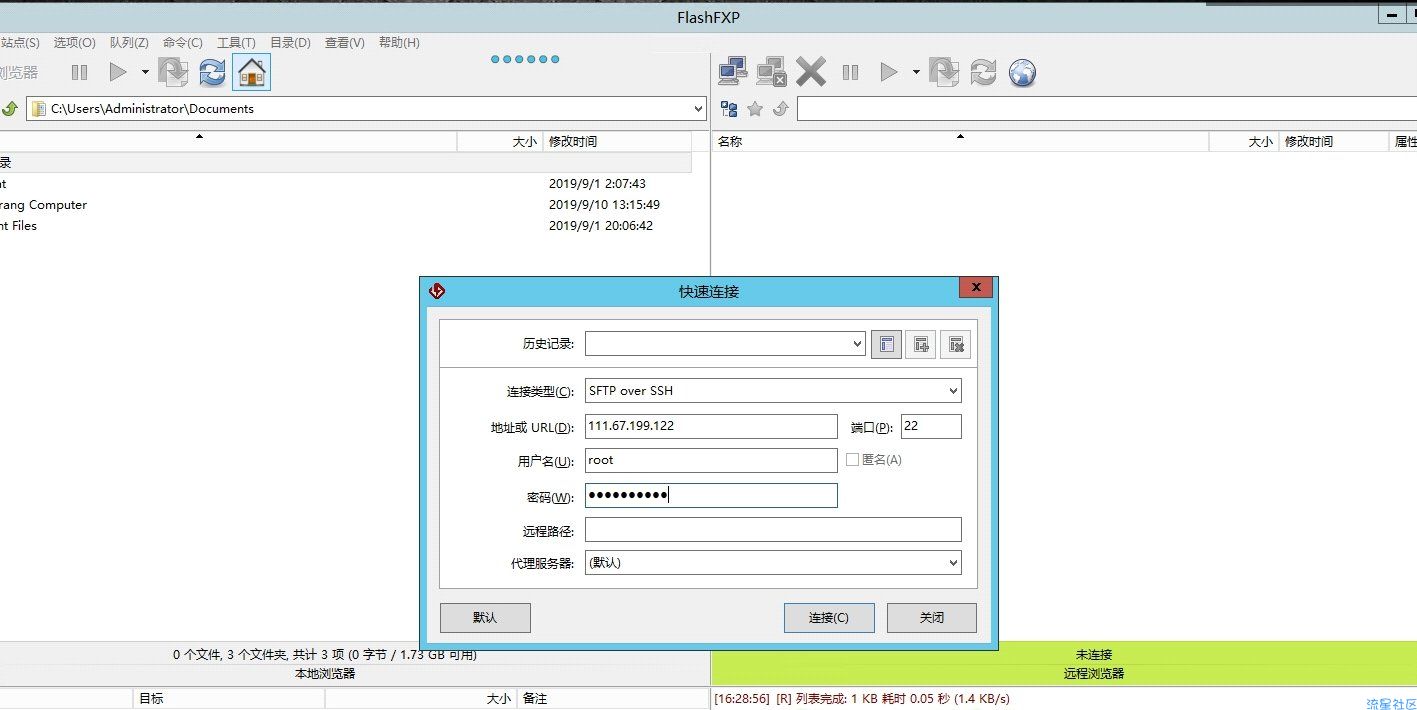This screenshot has width=1417, height=710.
Task: Sort remote files by 名称 column
Action: tap(960, 142)
